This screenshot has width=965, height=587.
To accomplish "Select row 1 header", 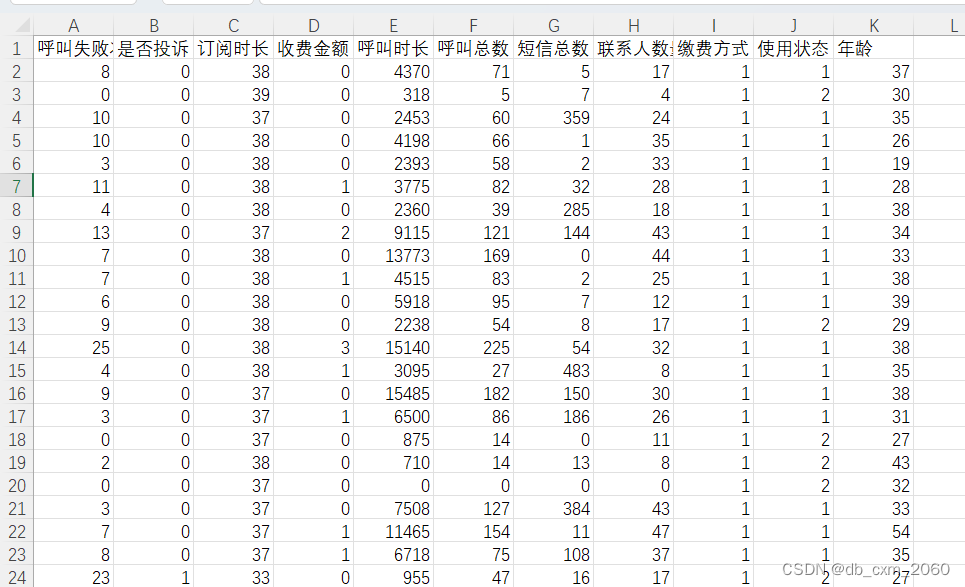I will pos(17,48).
